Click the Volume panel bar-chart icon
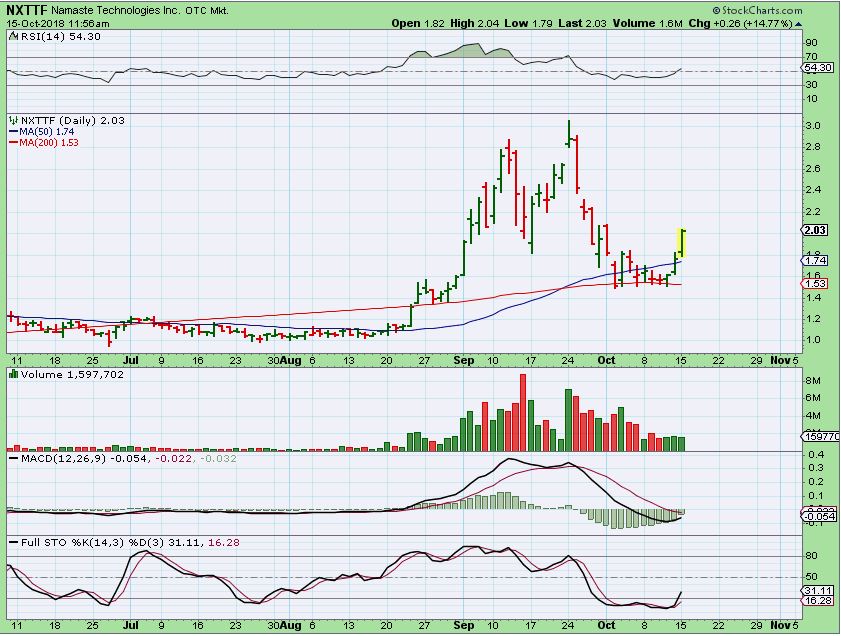This screenshot has width=841, height=636. pos(14,374)
